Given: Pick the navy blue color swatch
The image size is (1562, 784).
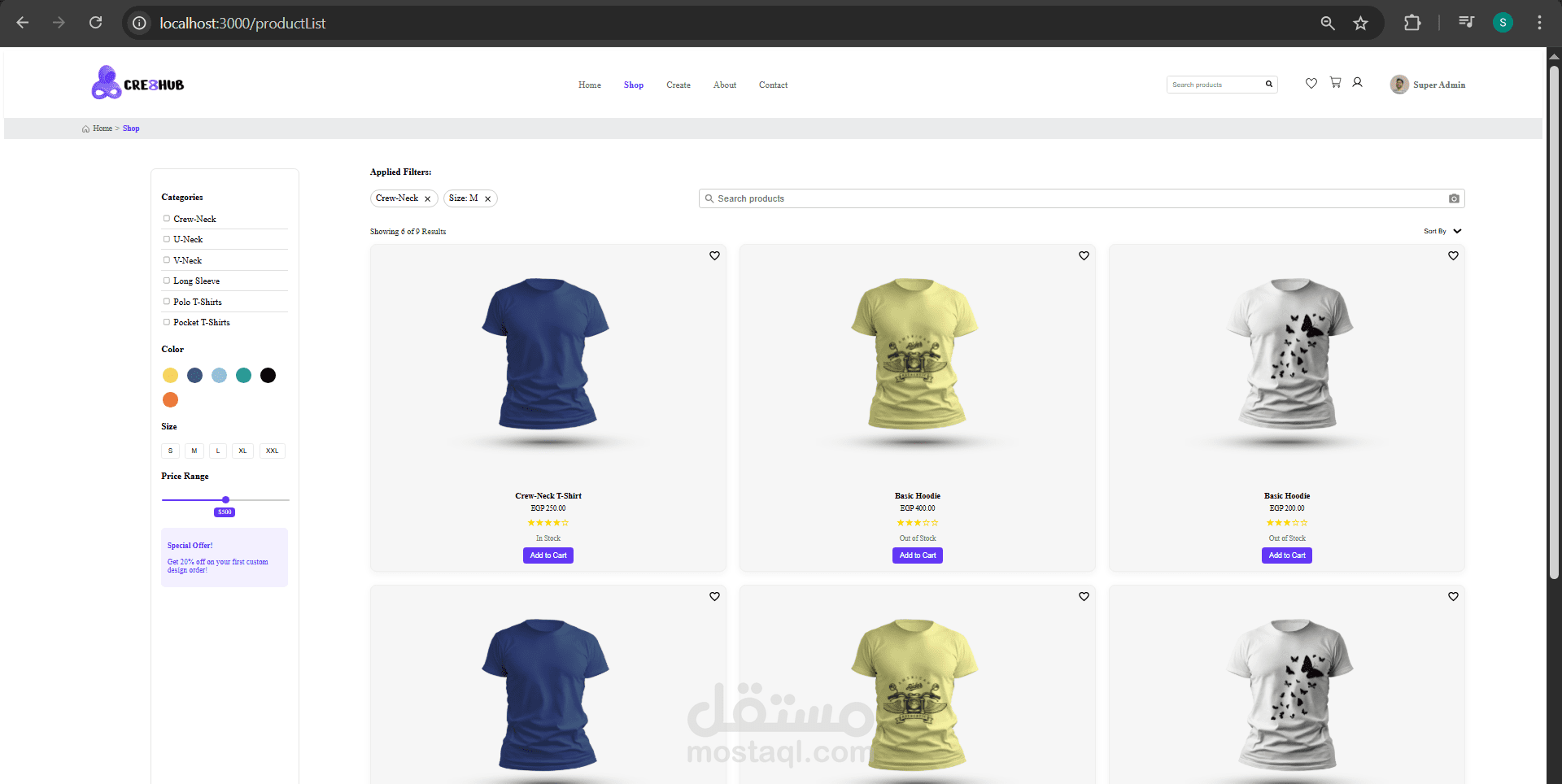Looking at the screenshot, I should [x=194, y=375].
